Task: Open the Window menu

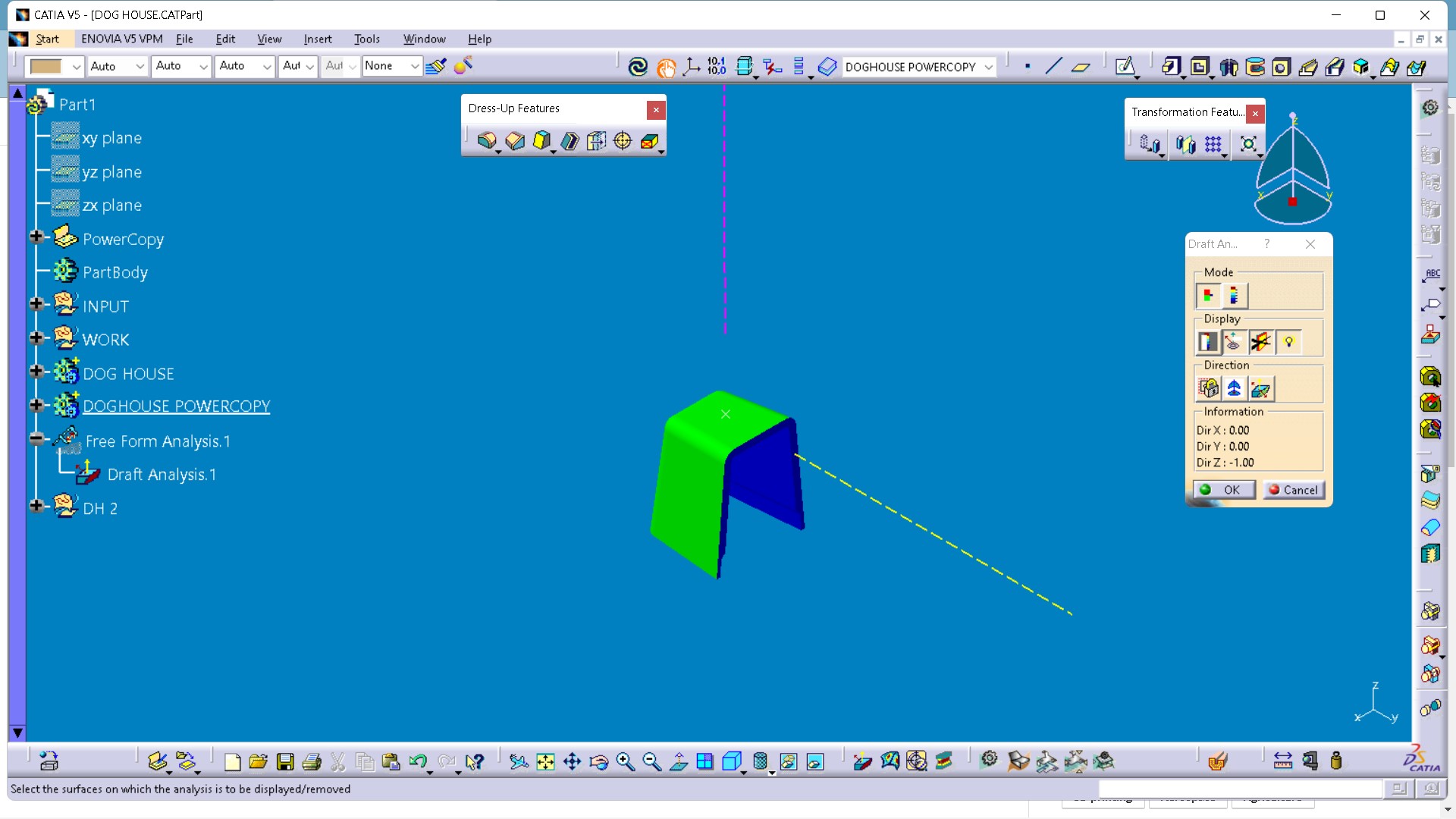Action: 425,39
